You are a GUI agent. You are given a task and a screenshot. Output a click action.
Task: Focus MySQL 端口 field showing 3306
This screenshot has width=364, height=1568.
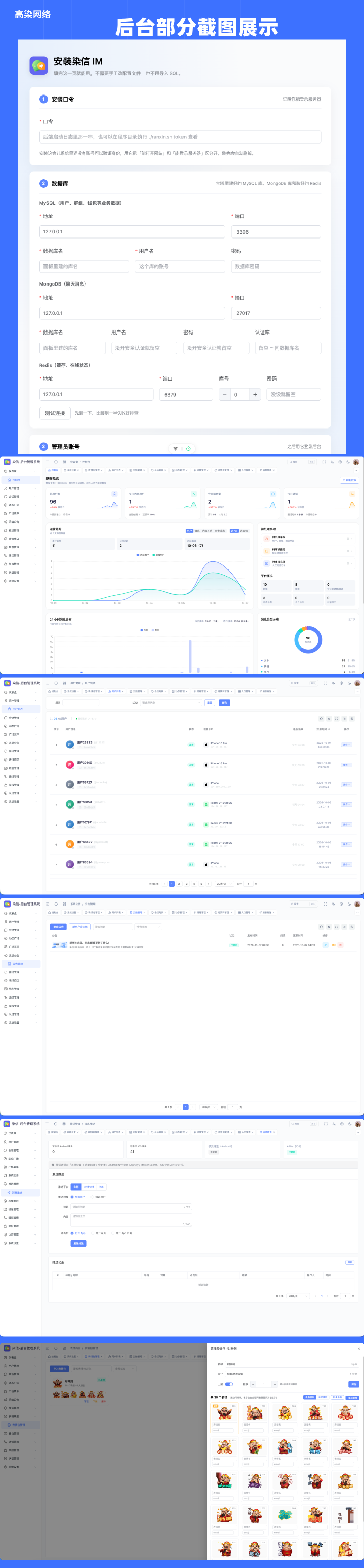click(276, 232)
